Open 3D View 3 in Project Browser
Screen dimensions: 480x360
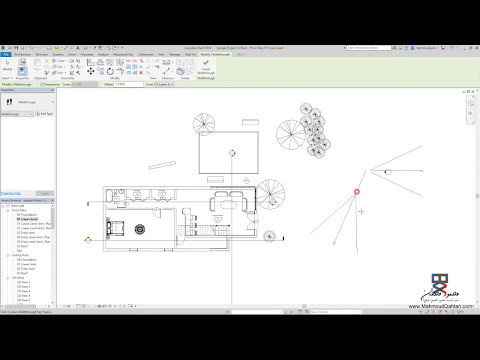(x=23, y=291)
